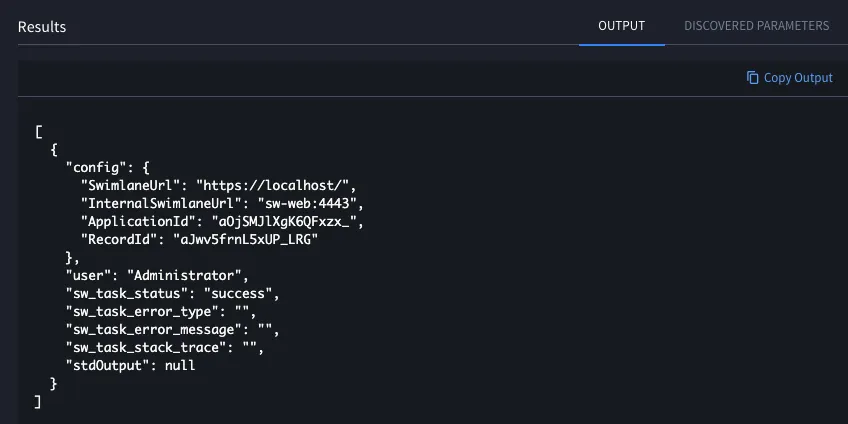Click the "InternalSwimlaneUrl" key
This screenshot has height=424, width=848.
(x=161, y=204)
